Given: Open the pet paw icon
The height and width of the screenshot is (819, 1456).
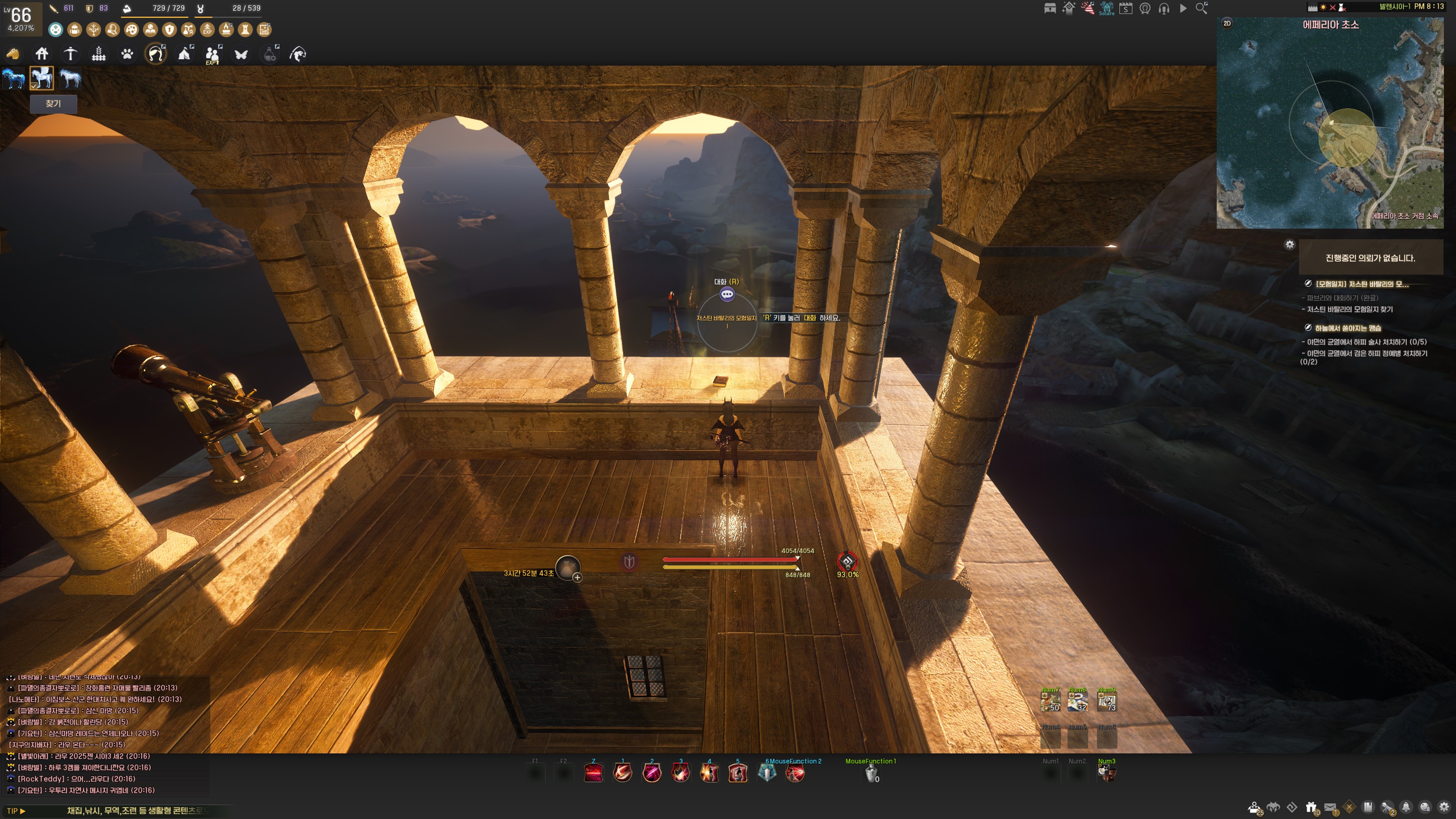Looking at the screenshot, I should 127,54.
